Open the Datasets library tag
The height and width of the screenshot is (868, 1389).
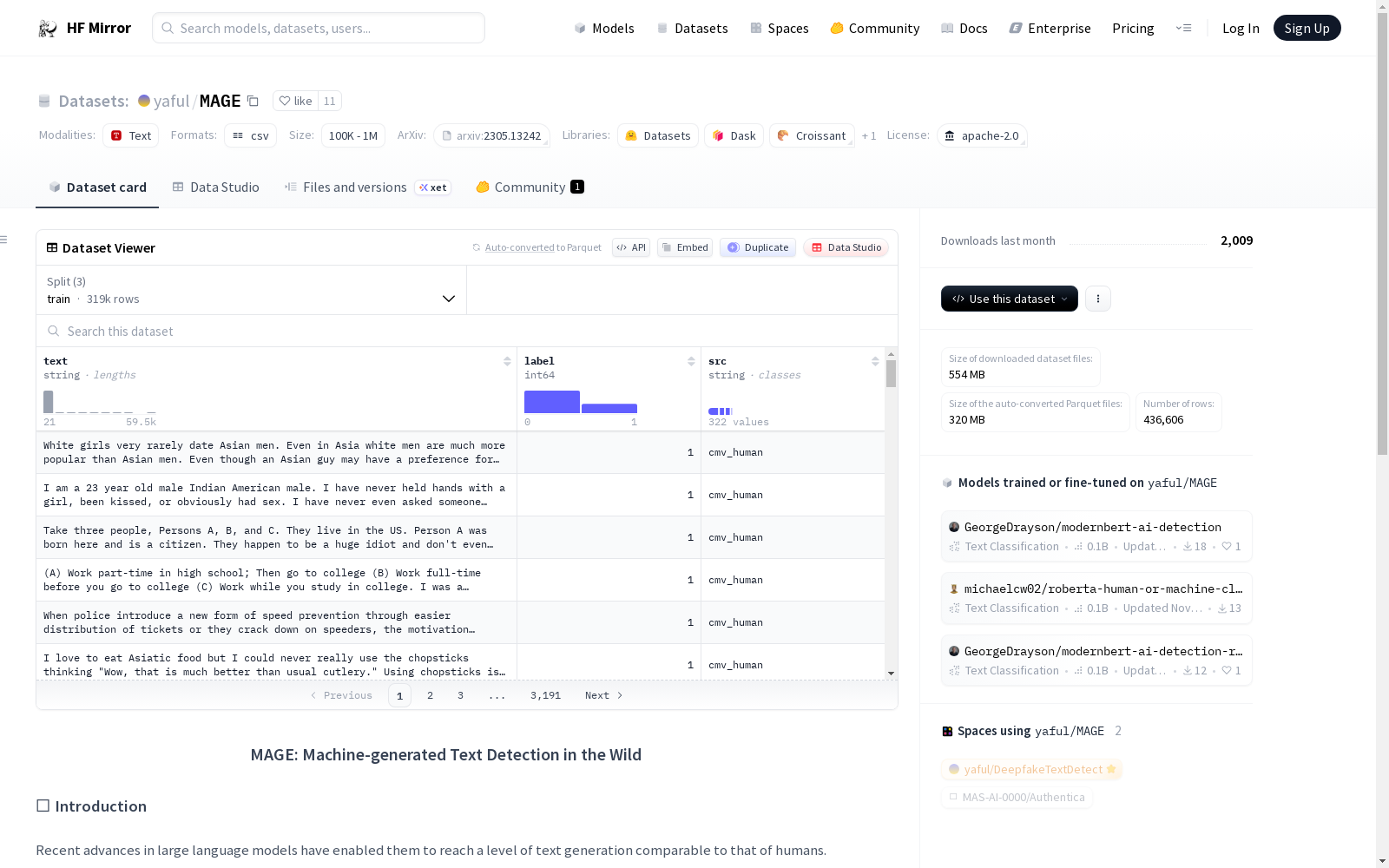[x=658, y=135]
